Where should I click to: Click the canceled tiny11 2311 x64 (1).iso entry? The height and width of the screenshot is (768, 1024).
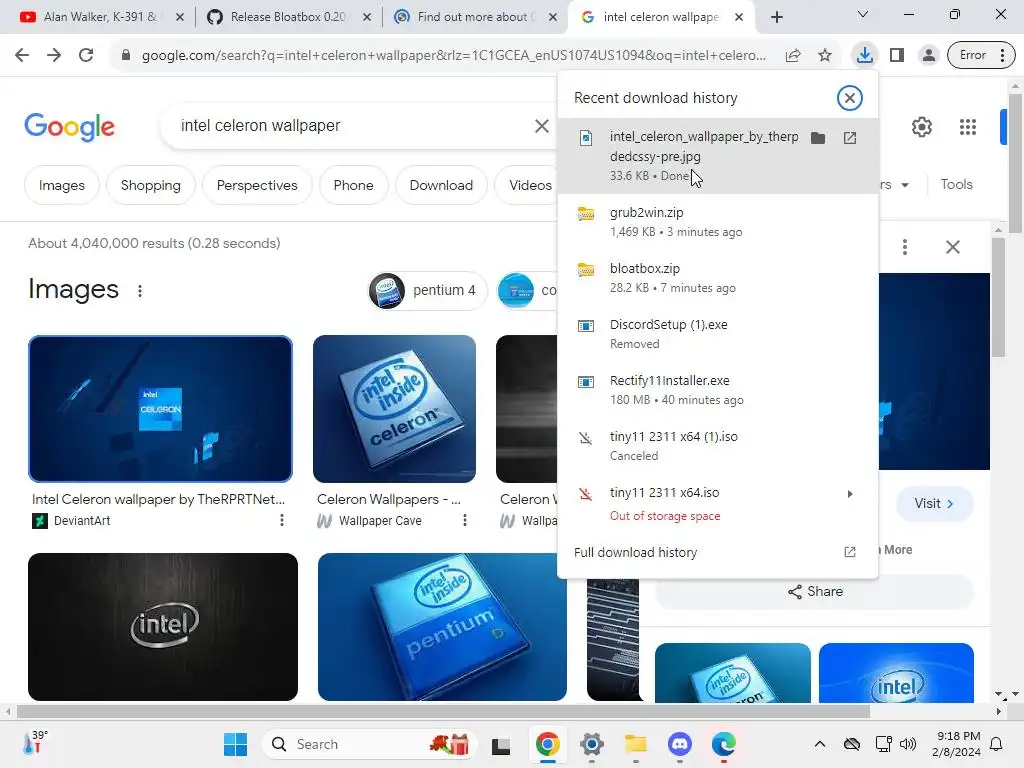(716, 446)
